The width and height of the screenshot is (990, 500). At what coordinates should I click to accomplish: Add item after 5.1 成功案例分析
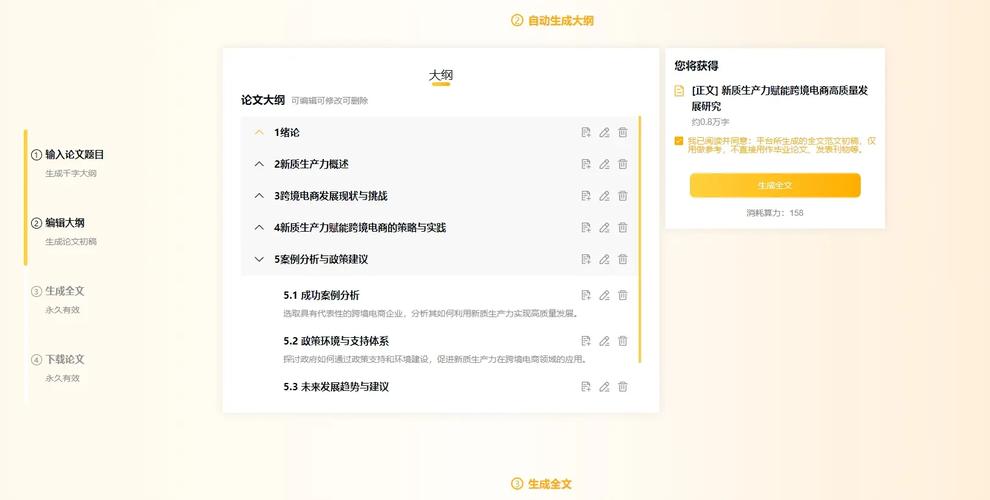(586, 295)
